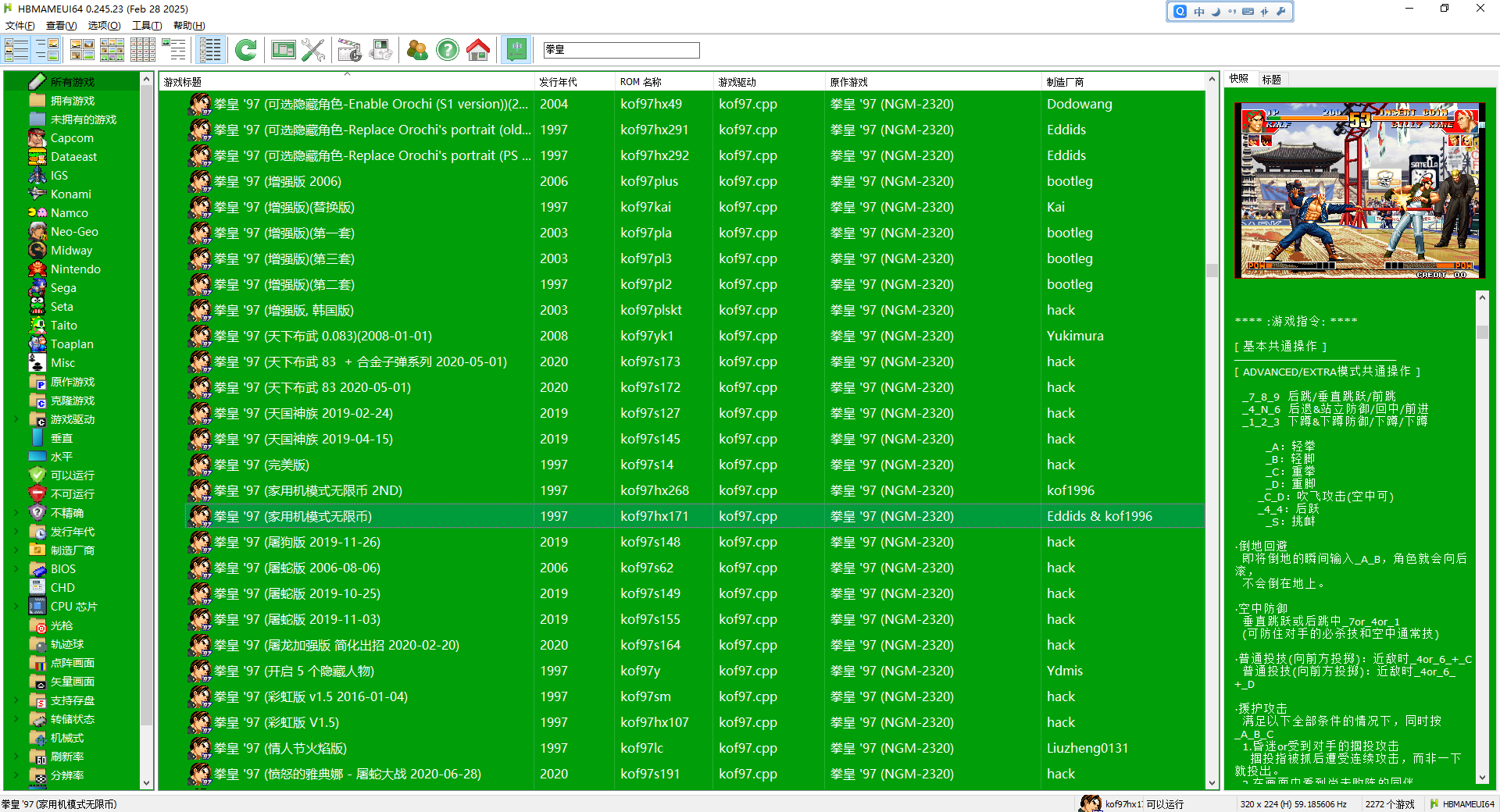Viewport: 1500px width, 812px height.
Task: Click the red house home icon
Action: pos(478,50)
